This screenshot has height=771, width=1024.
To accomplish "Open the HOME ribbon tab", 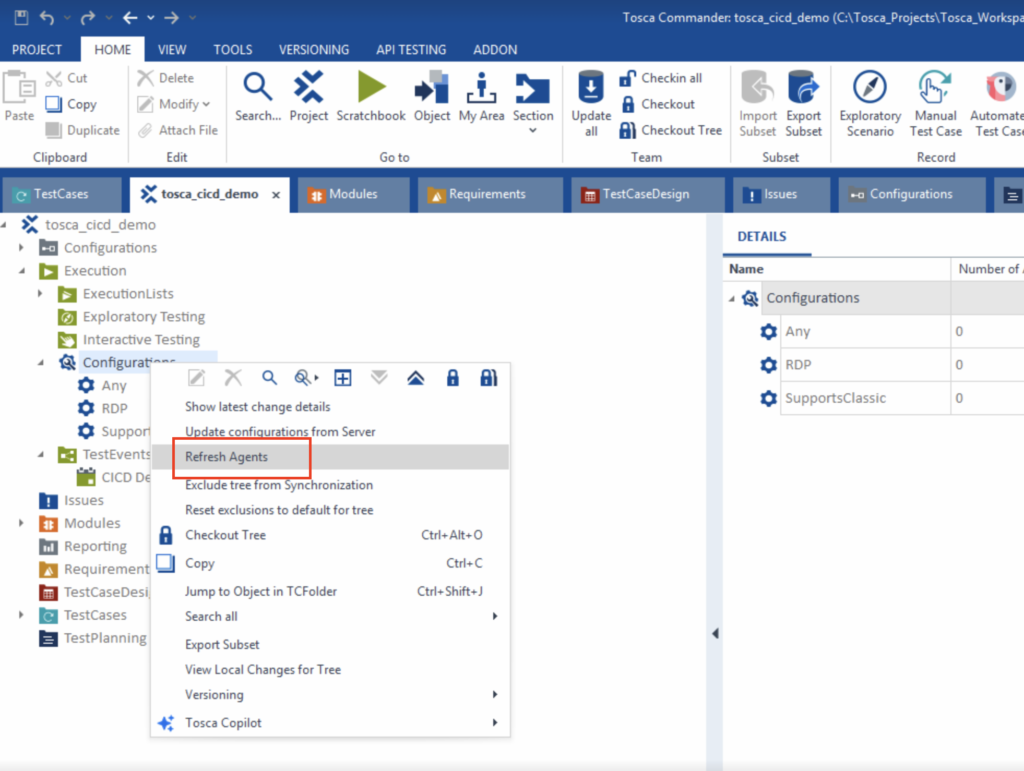I will pos(112,50).
